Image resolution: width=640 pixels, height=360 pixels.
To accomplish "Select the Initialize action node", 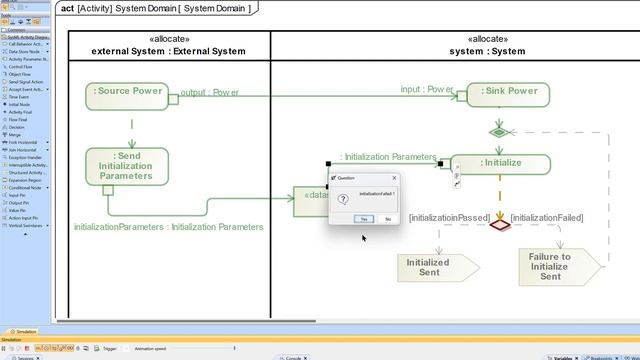I will [x=500, y=164].
